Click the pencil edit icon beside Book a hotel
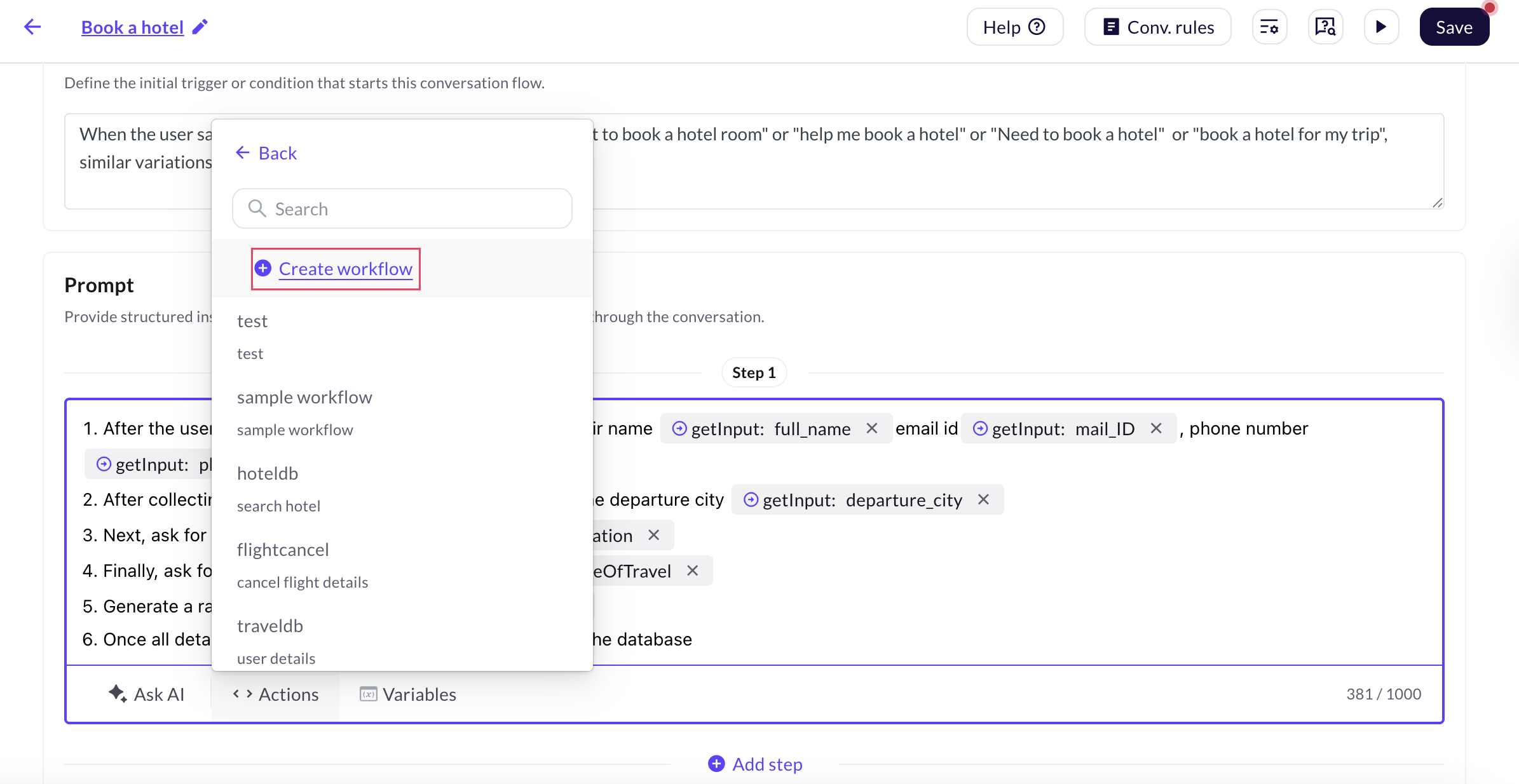The height and width of the screenshot is (784, 1519). tap(200, 27)
